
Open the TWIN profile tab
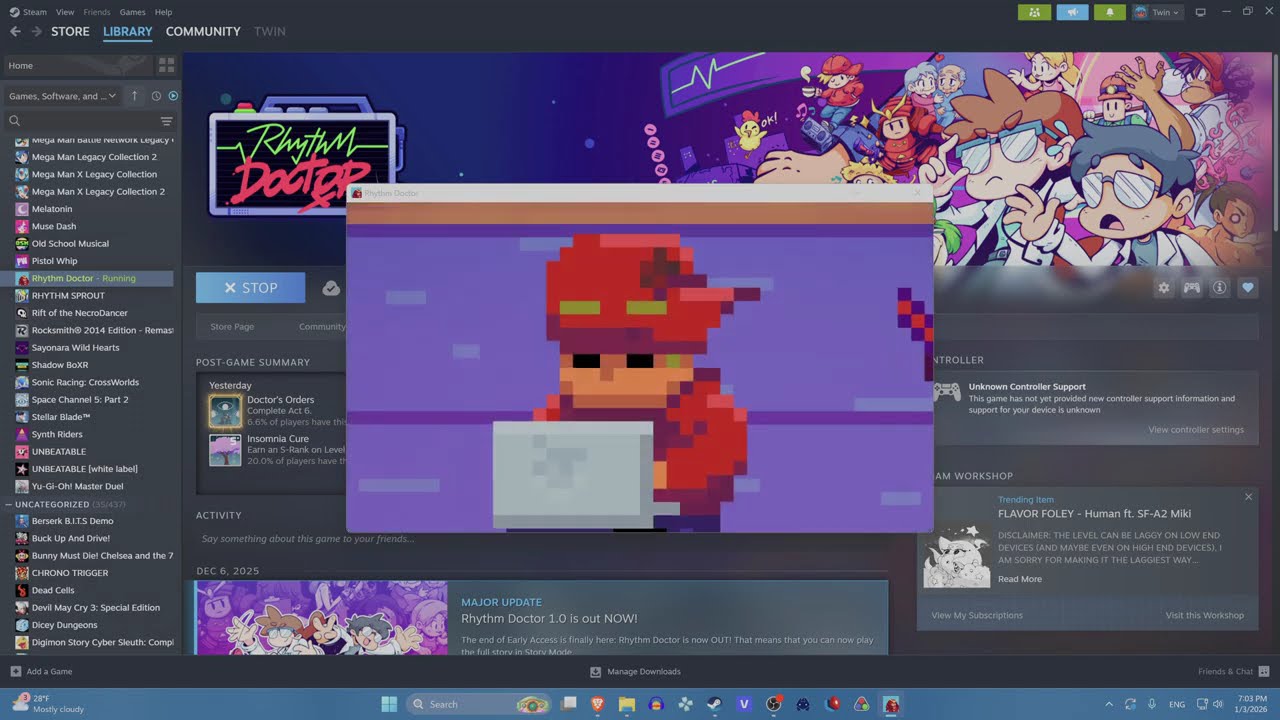(269, 32)
